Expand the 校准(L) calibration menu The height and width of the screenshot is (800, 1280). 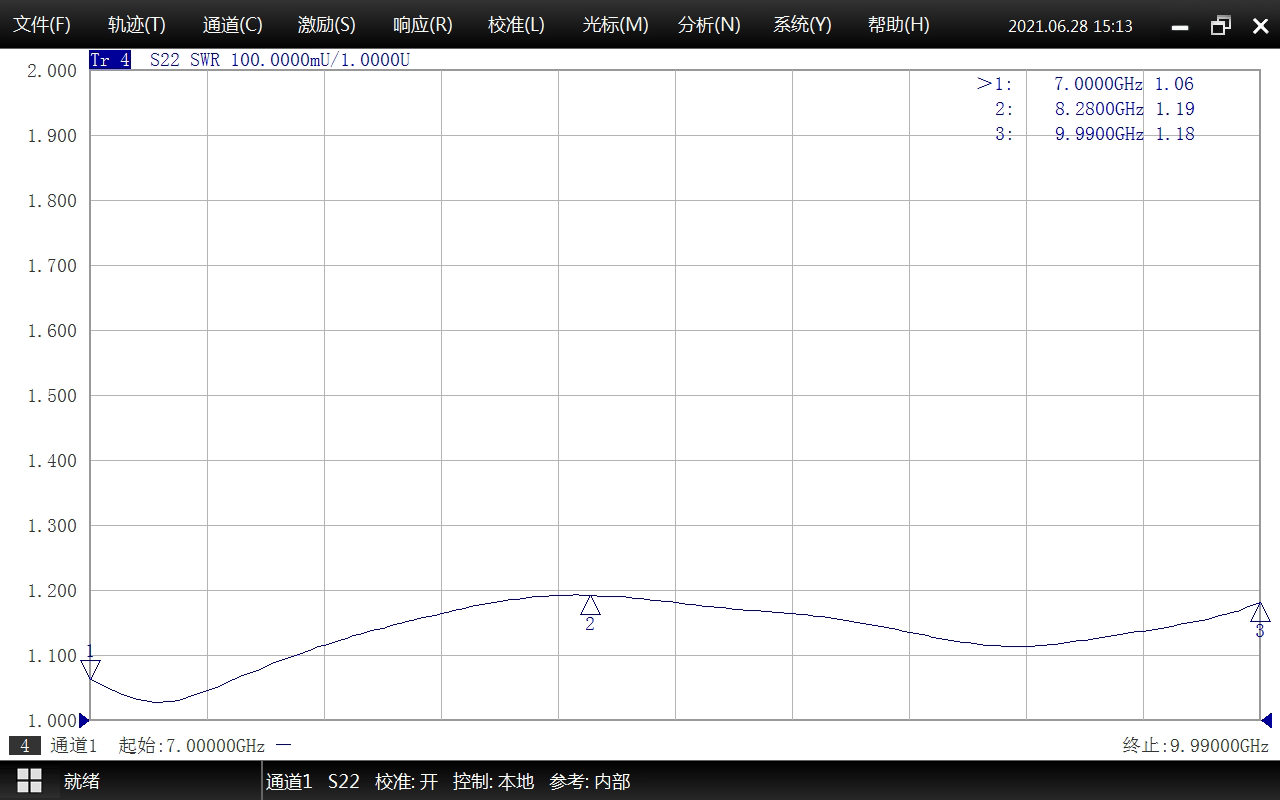(516, 25)
